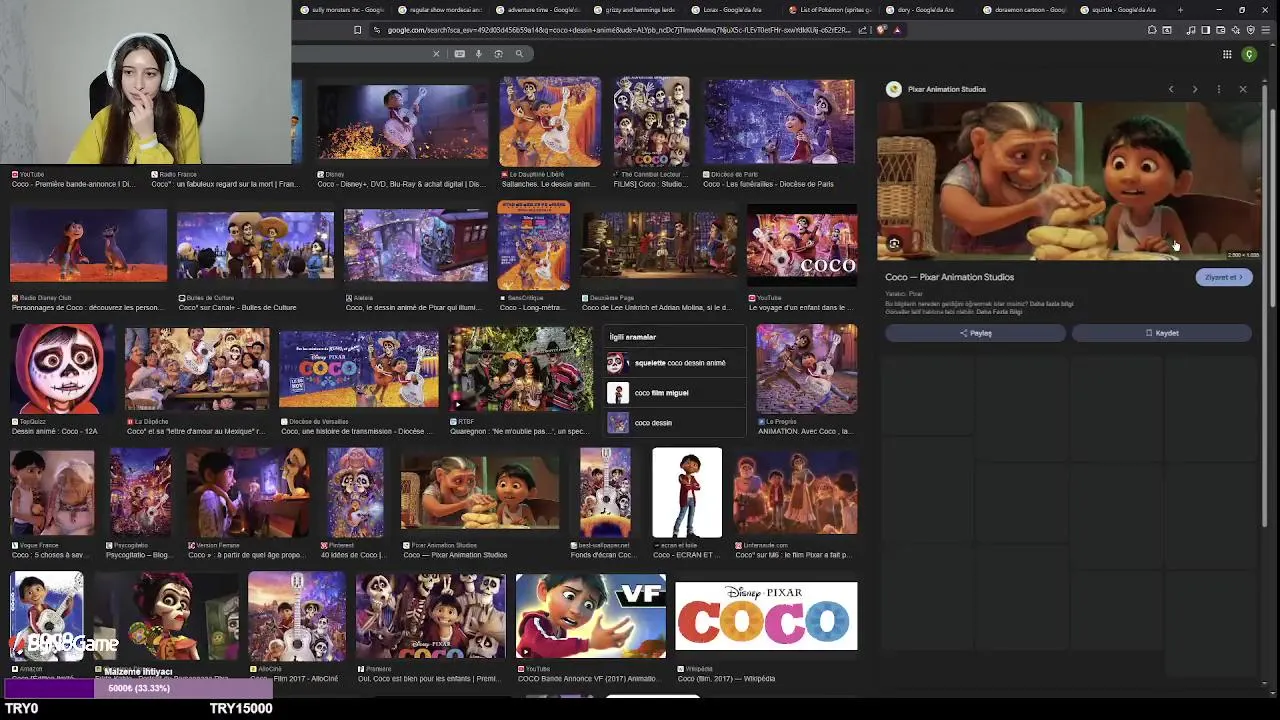The image size is (1280, 720).
Task: Open the TopQuizz skull face thumbnail
Action: click(62, 368)
